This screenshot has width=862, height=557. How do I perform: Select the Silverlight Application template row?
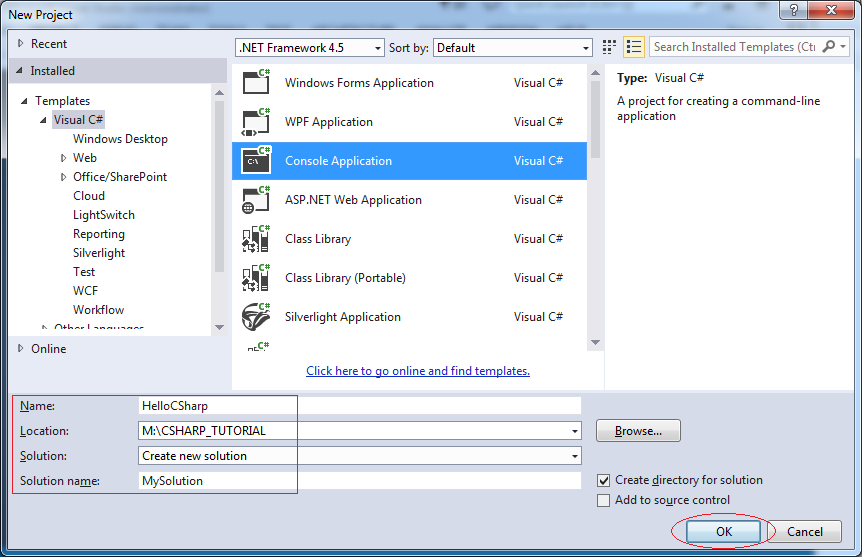410,317
